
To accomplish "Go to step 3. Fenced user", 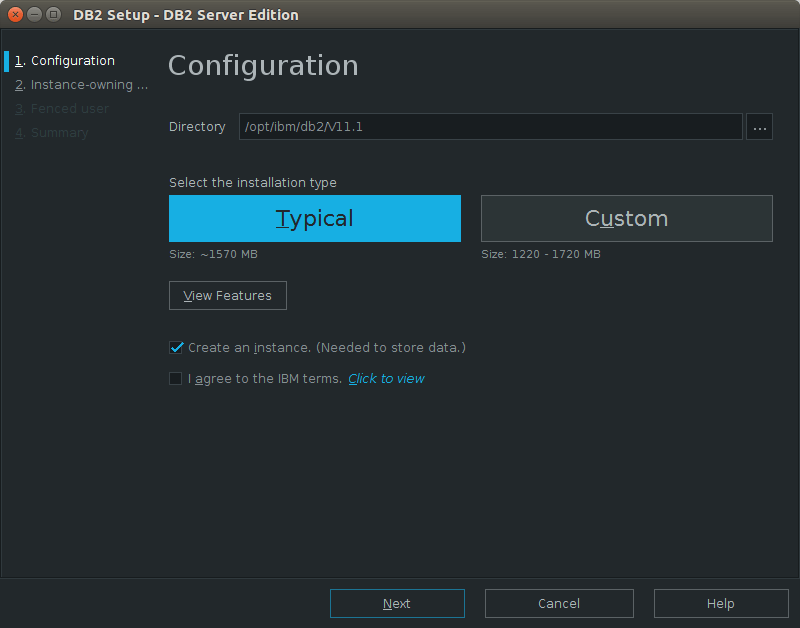I will [x=62, y=109].
